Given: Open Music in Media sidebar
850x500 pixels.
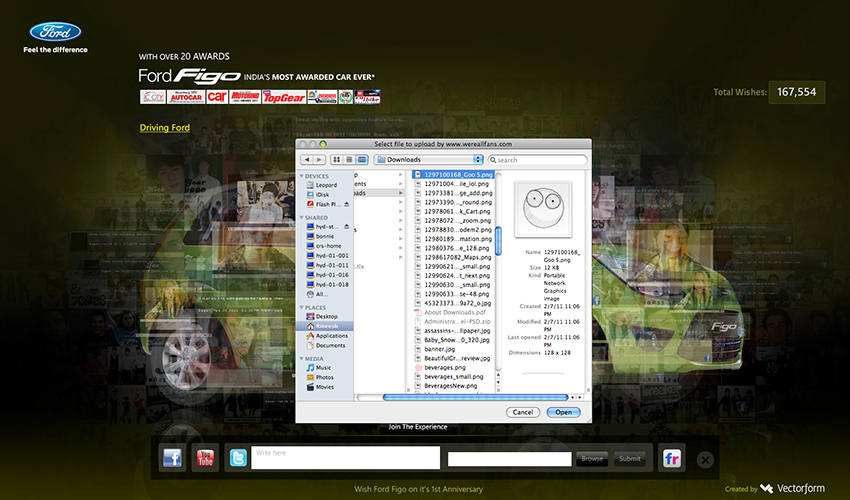Looking at the screenshot, I should coord(323,368).
